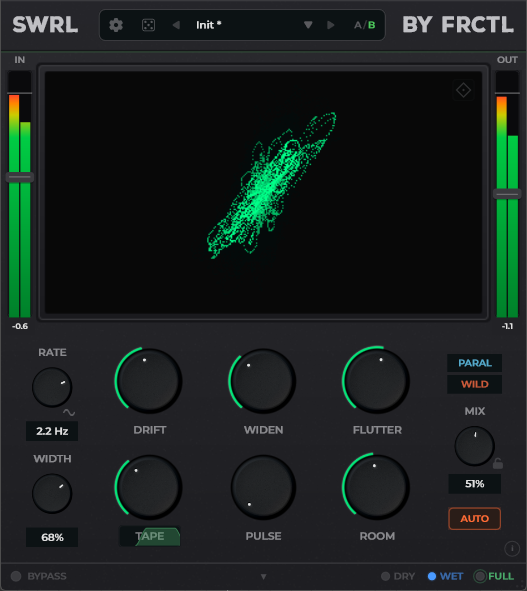Click the FLUTTER knob
This screenshot has height=591, width=527.
[x=377, y=381]
